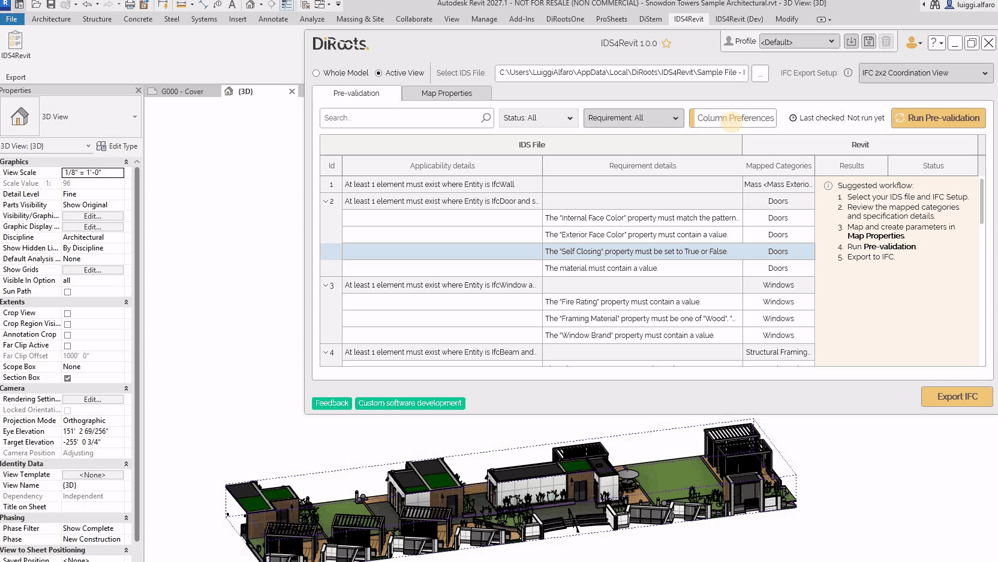This screenshot has height=562, width=998.
Task: Click the green Feedback button
Action: pos(332,403)
